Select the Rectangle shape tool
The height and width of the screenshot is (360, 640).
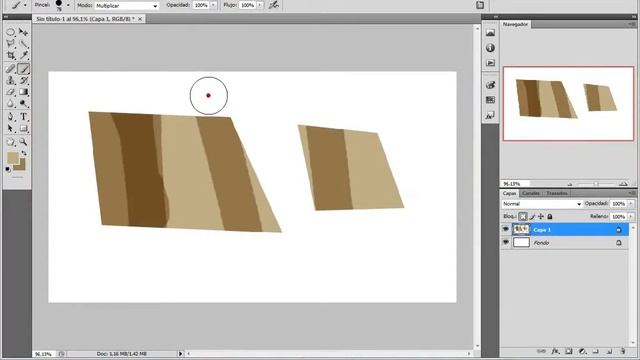[24, 129]
